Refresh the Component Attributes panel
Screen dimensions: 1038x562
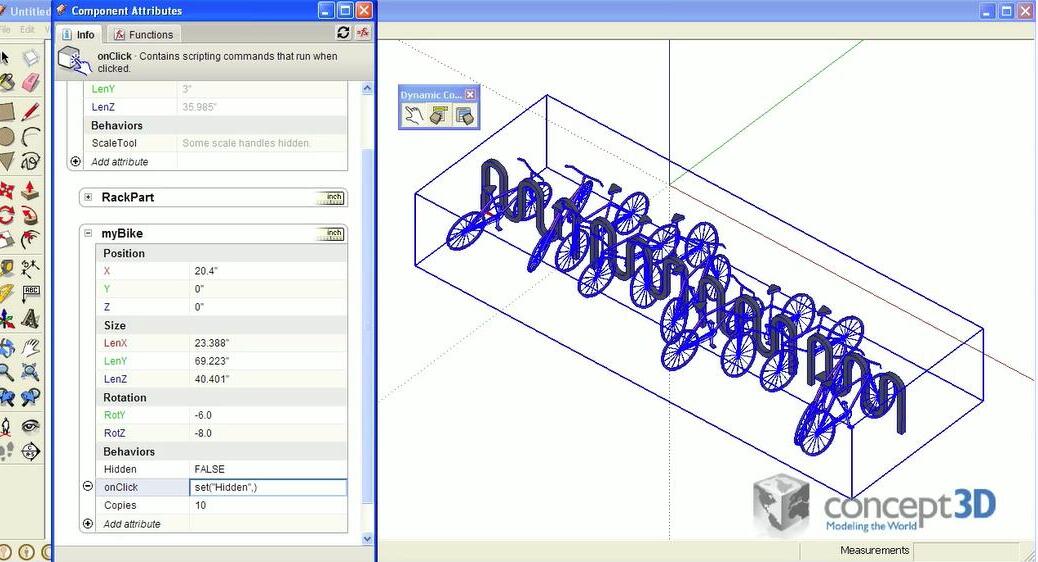(344, 33)
